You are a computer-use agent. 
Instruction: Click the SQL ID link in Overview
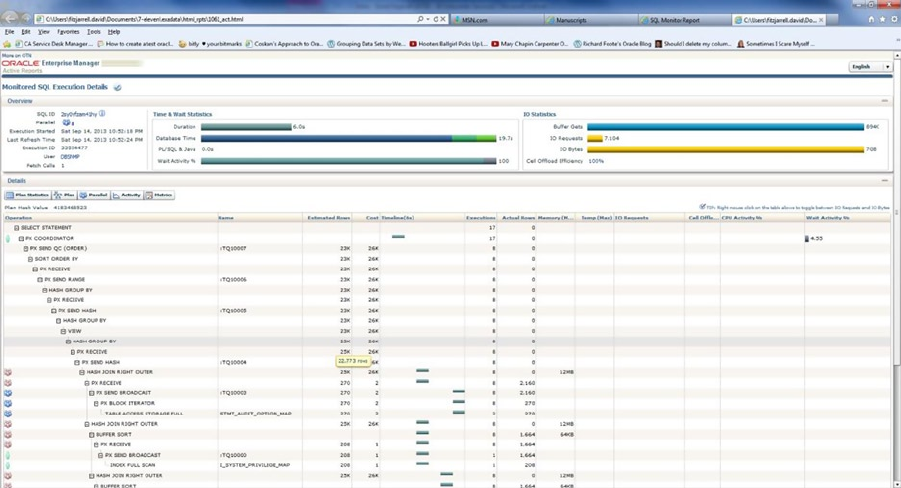pyautogui.click(x=79, y=114)
